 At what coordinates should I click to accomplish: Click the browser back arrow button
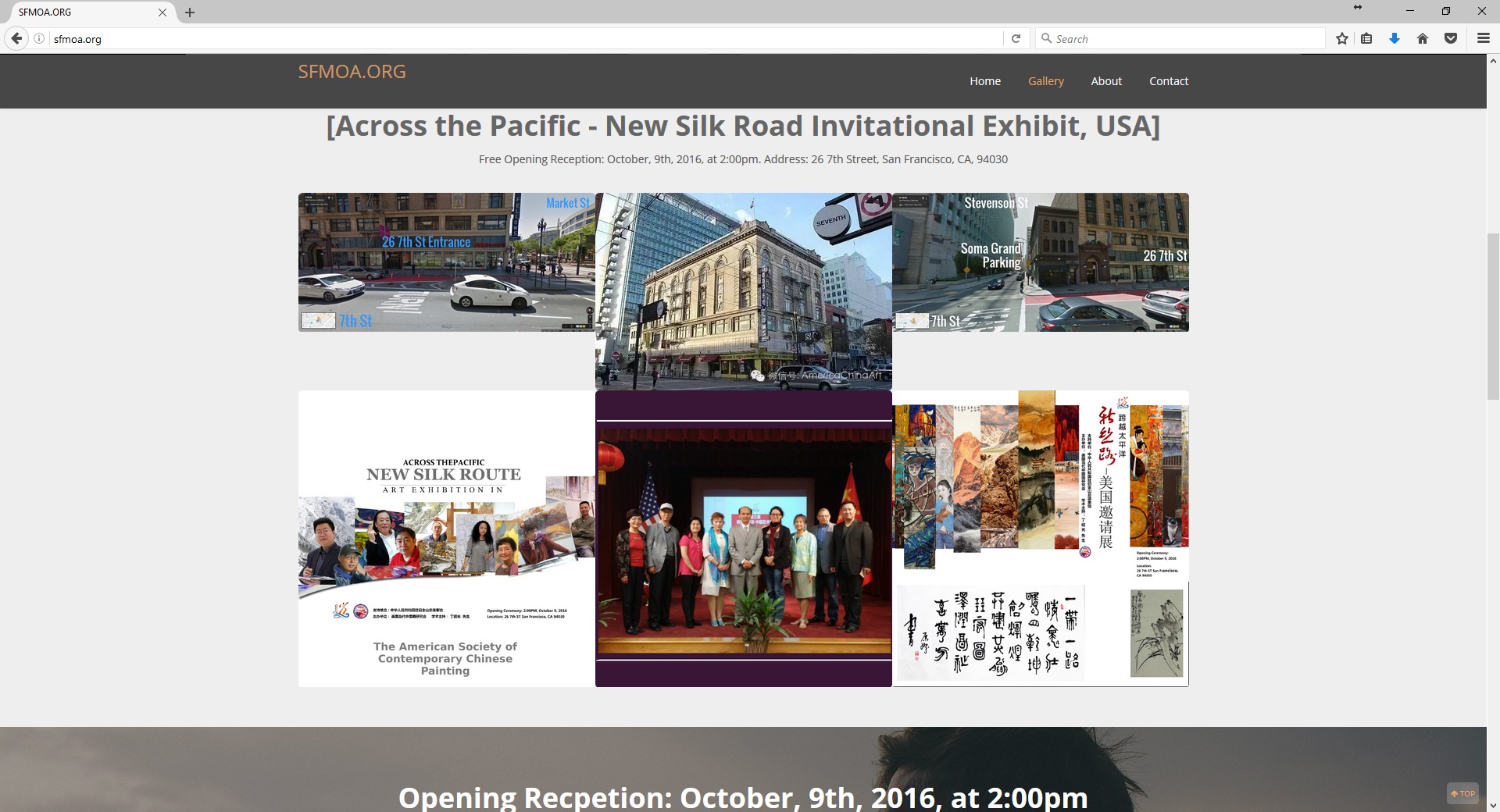(16, 38)
